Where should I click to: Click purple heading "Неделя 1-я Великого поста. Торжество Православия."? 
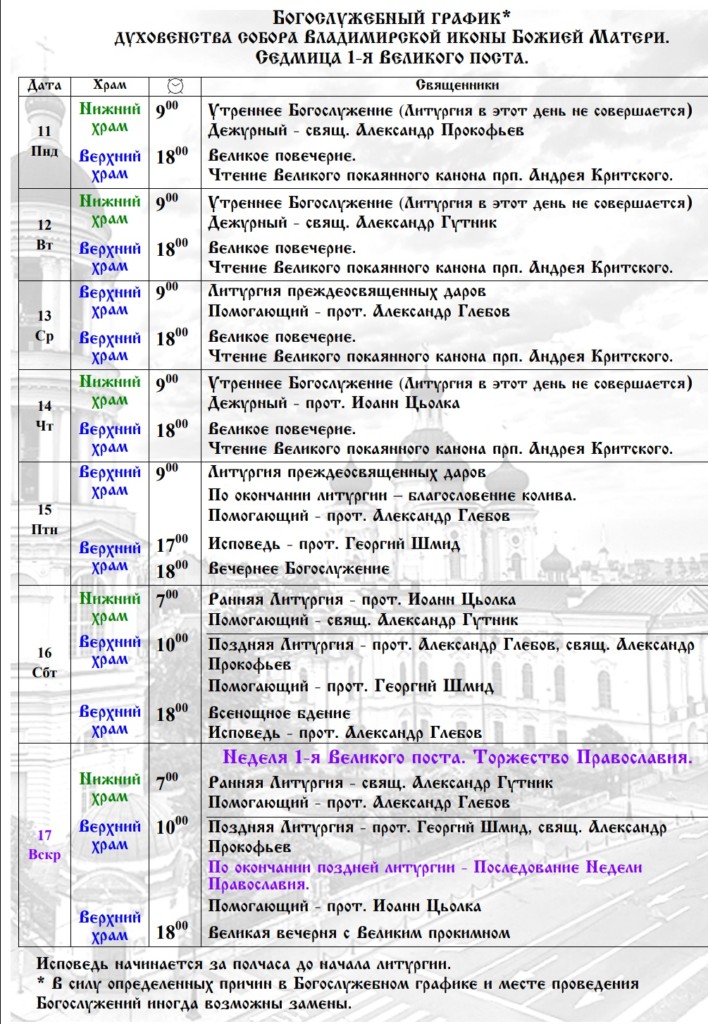tap(457, 758)
